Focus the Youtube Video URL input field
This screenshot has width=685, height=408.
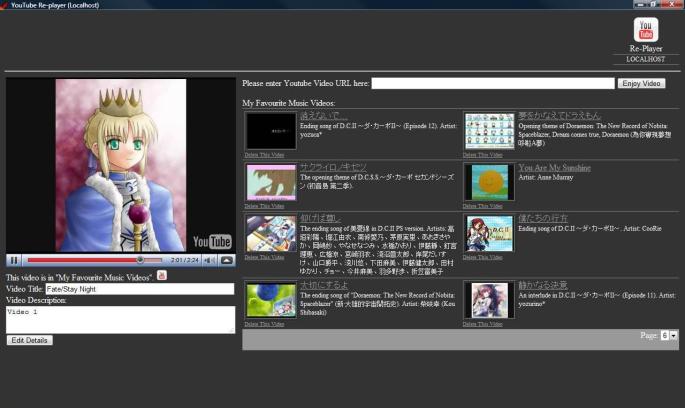[493, 83]
